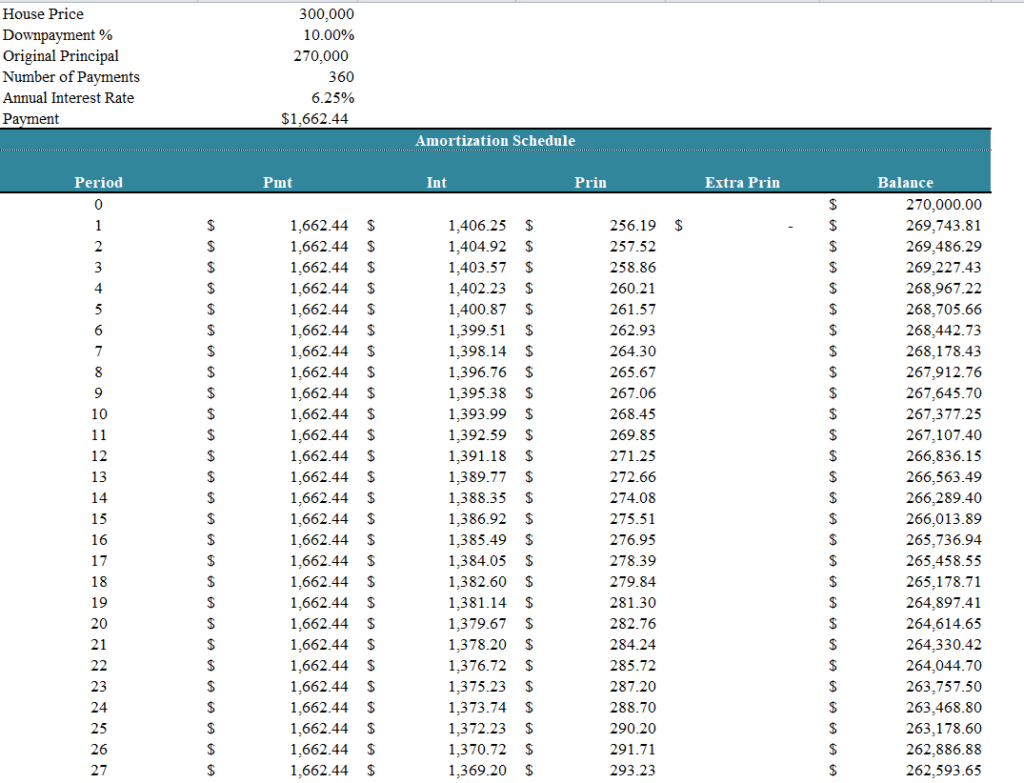Click interest value 1,379.67
1024x783 pixels.
[477, 624]
